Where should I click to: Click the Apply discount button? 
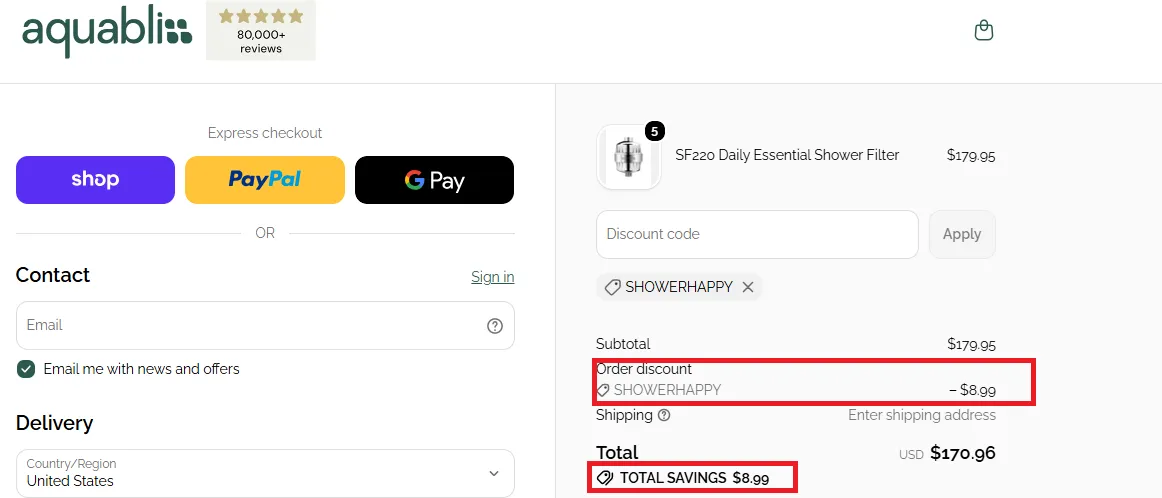[962, 234]
